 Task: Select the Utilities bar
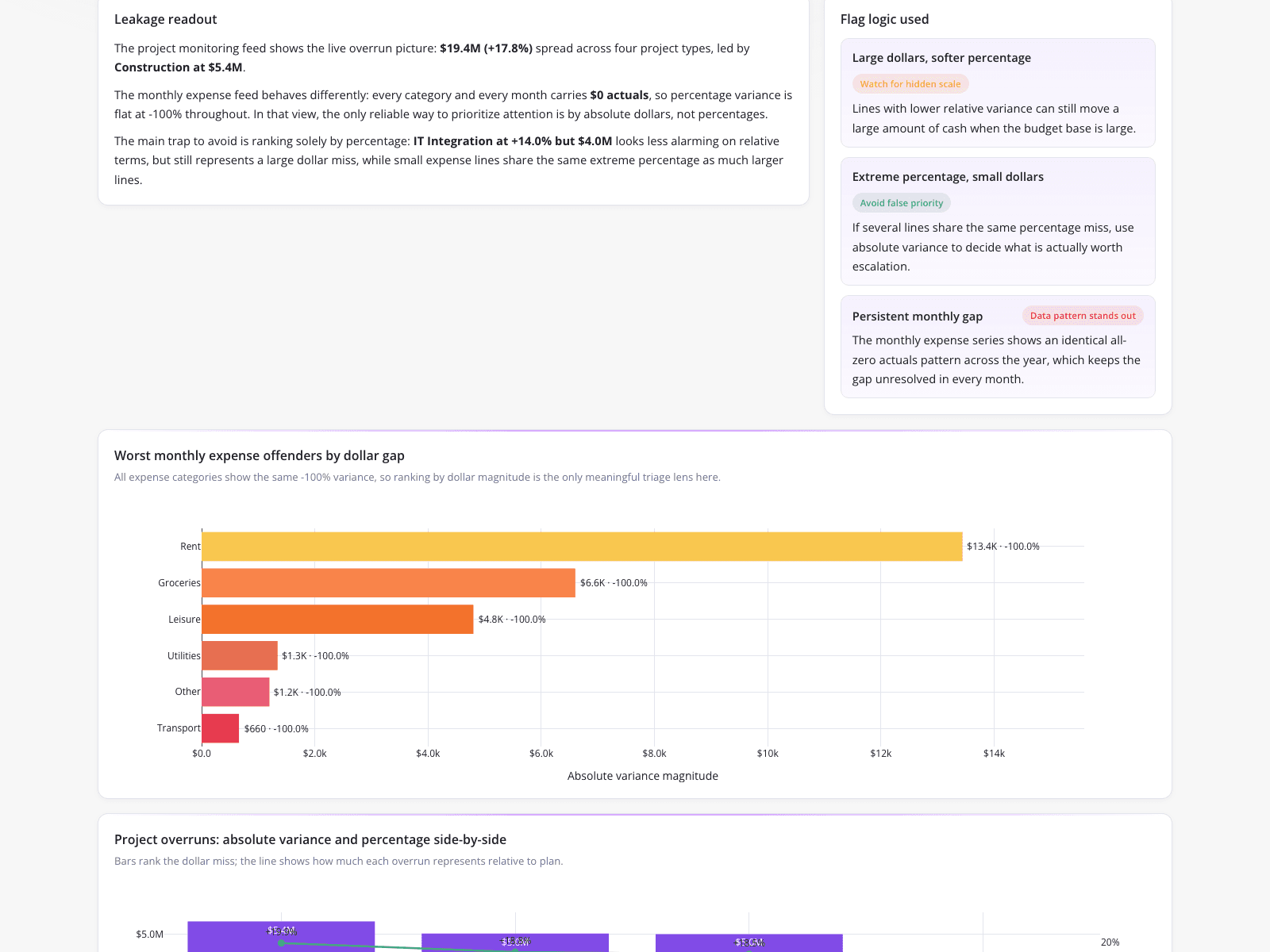[240, 656]
